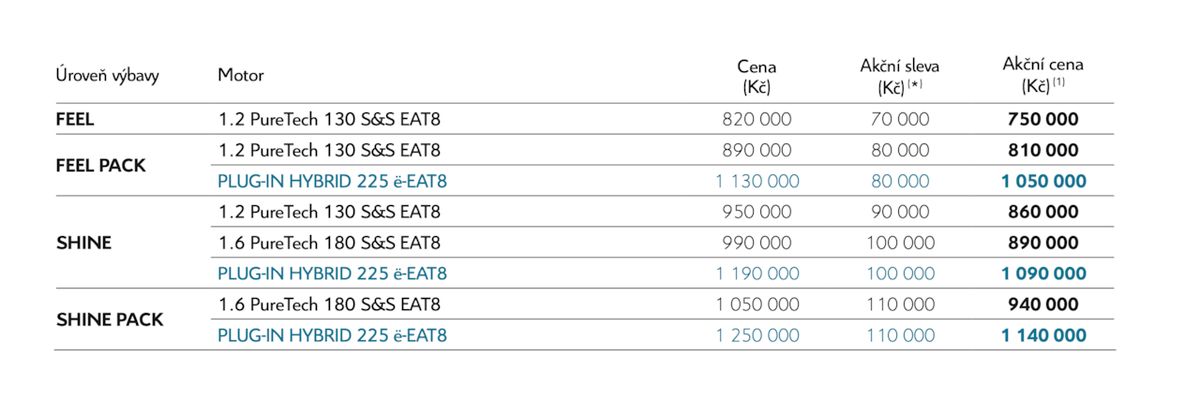This screenshot has height=401, width=1200.
Task: Select the Cena (Kč) column header
Action: tap(756, 77)
